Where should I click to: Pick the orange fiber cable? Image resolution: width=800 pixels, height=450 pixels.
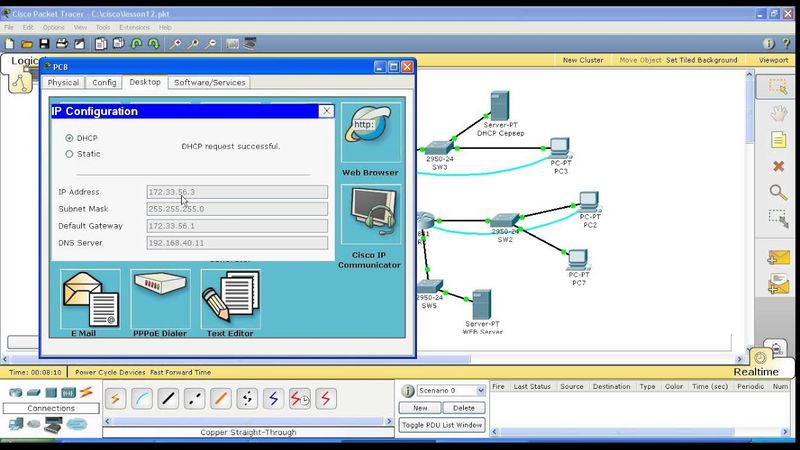(221, 398)
